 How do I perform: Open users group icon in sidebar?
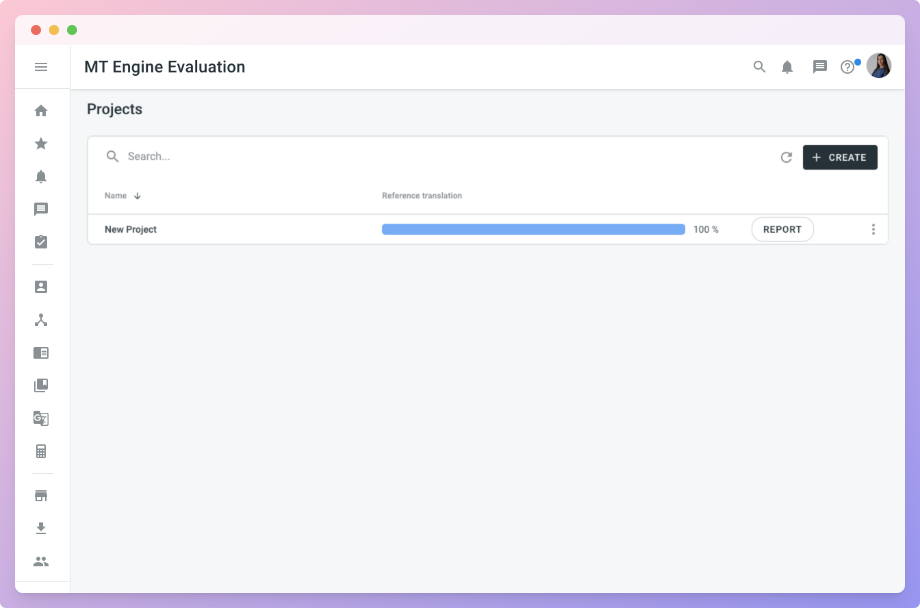41,562
